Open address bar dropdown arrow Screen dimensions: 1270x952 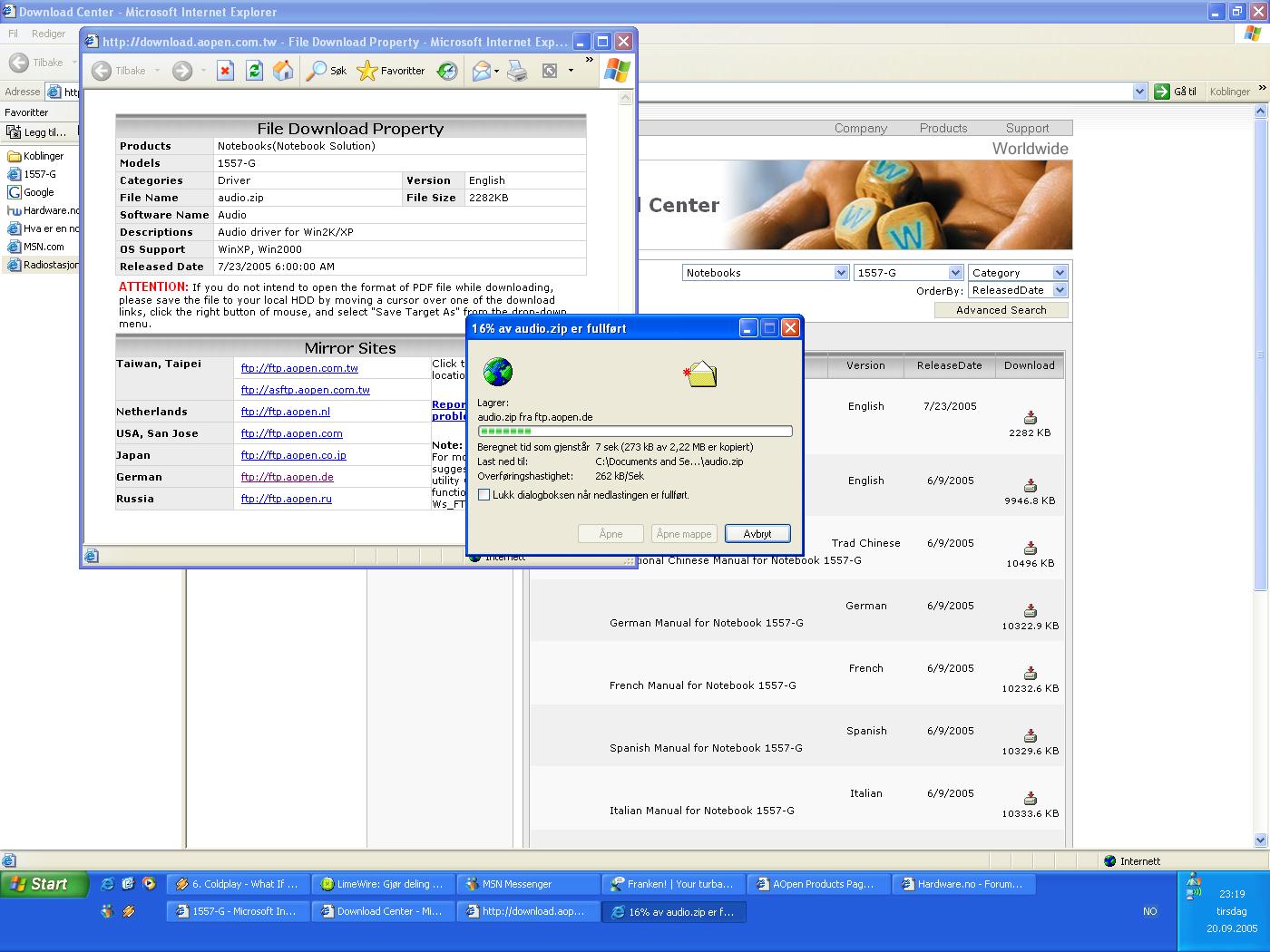[x=1139, y=92]
